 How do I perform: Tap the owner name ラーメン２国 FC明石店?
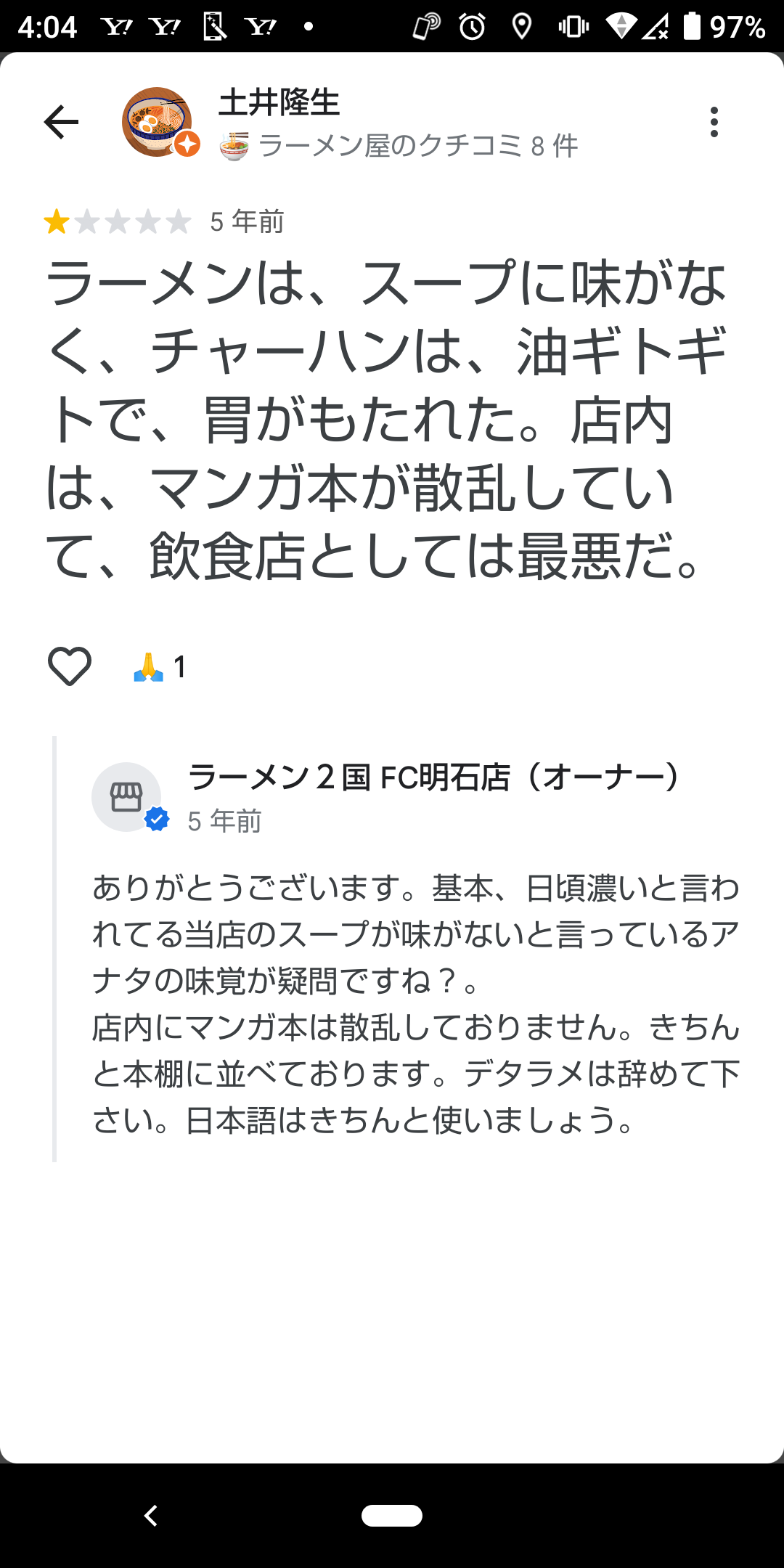[349, 777]
